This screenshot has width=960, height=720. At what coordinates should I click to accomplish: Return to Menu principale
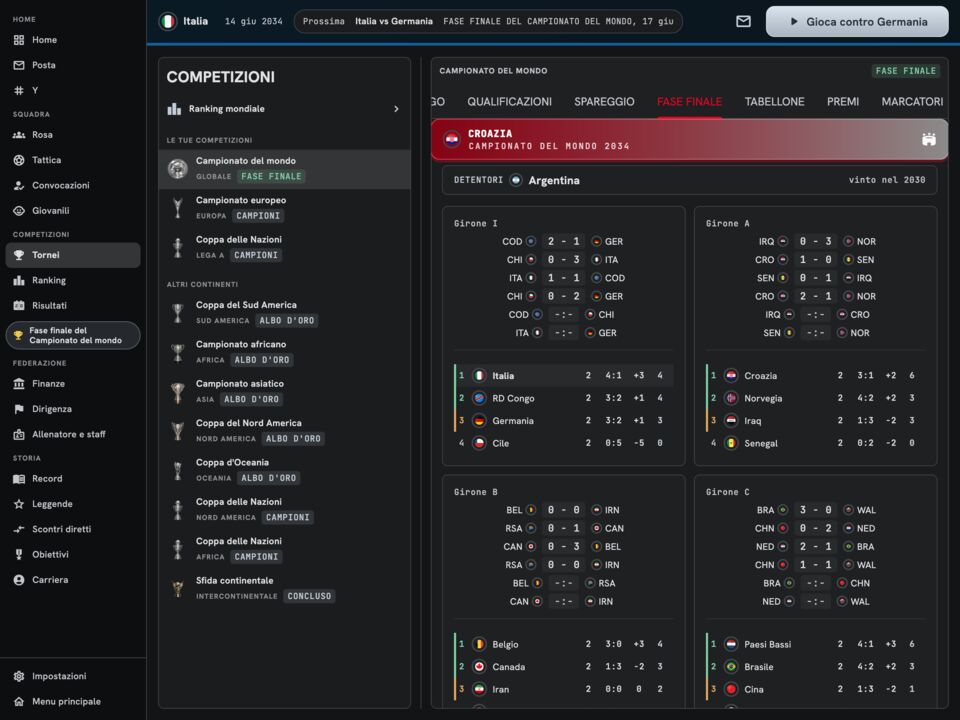[73, 702]
